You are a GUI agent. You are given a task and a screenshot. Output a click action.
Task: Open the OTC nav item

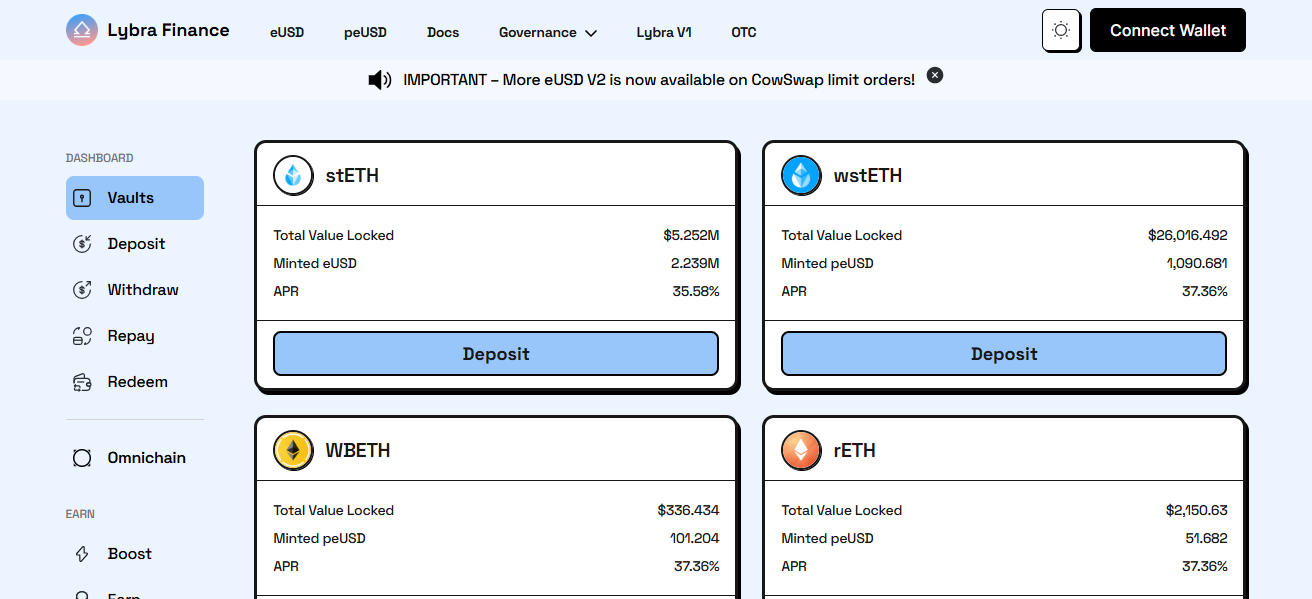pos(744,32)
